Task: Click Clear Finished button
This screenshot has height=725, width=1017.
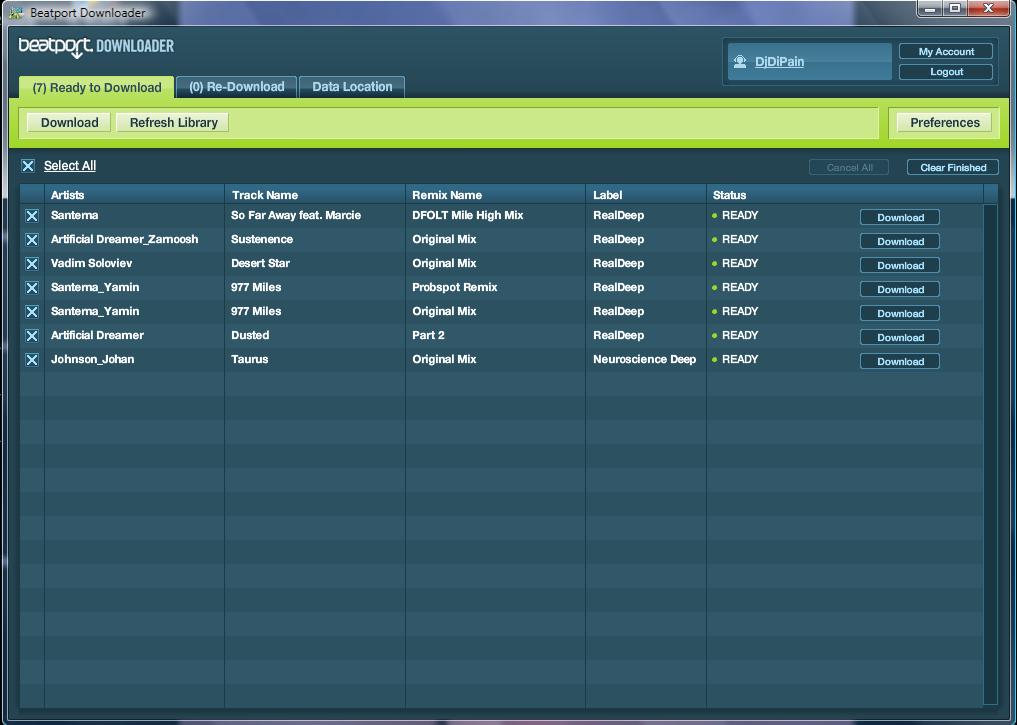Action: pyautogui.click(x=952, y=167)
